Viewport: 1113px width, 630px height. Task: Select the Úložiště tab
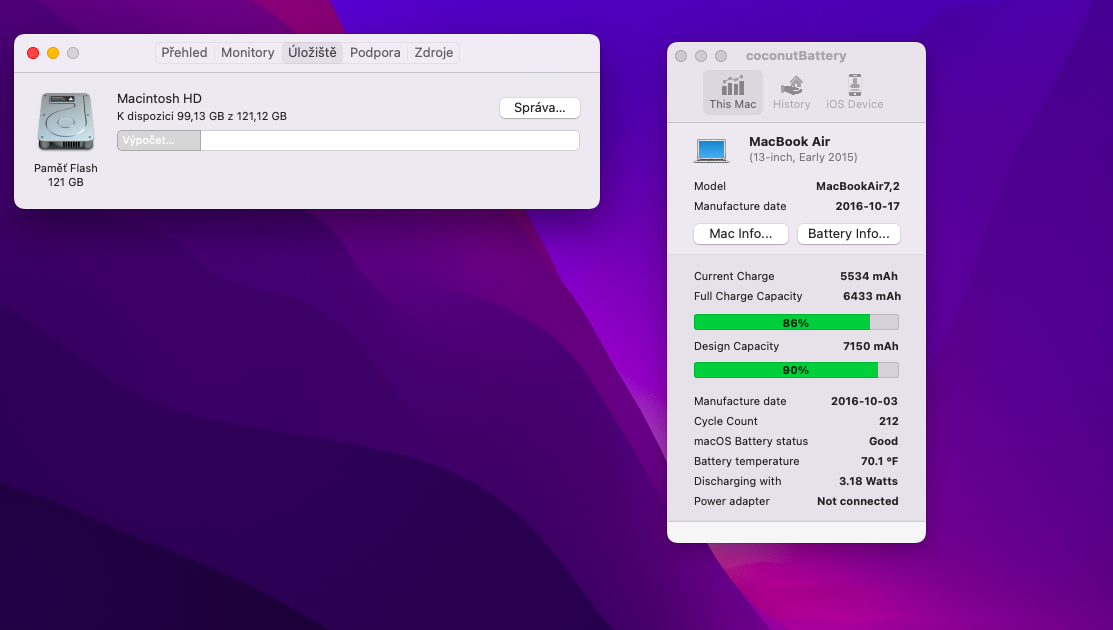pos(312,53)
